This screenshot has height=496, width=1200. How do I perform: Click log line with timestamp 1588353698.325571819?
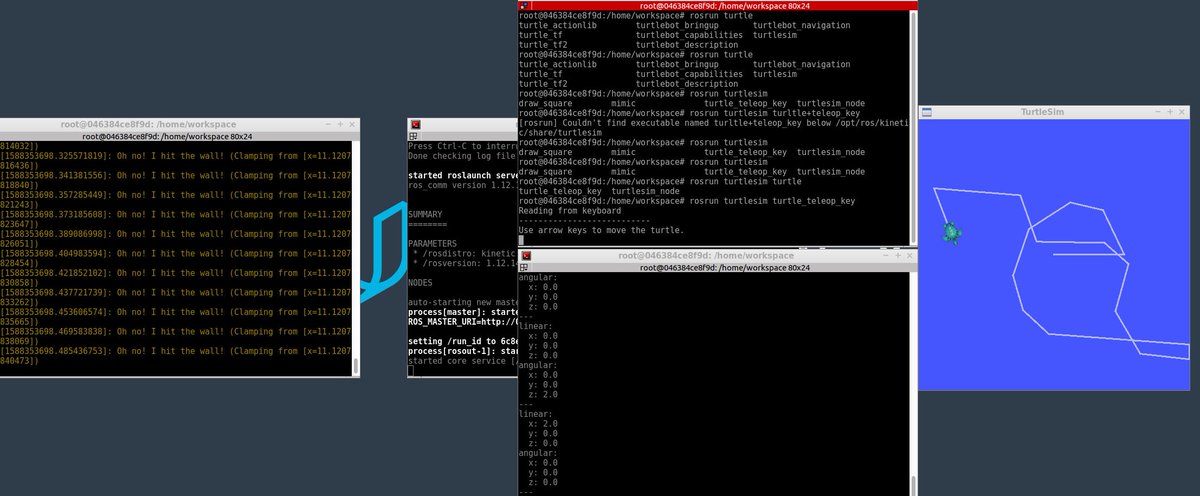click(x=176, y=156)
